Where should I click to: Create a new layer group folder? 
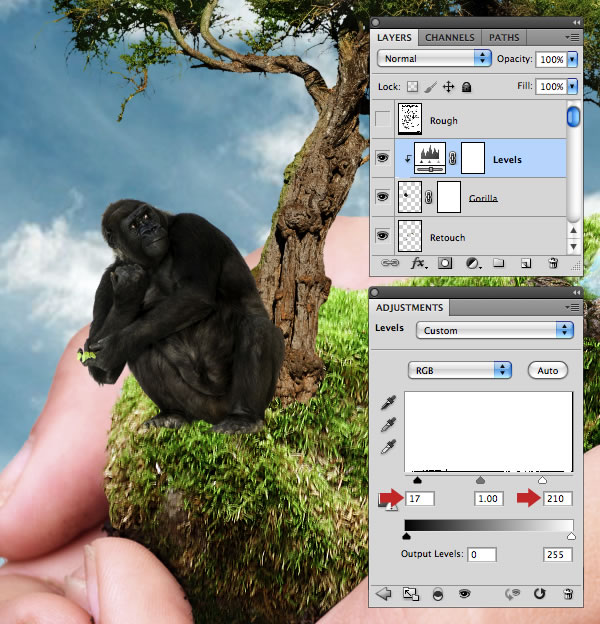(x=499, y=263)
